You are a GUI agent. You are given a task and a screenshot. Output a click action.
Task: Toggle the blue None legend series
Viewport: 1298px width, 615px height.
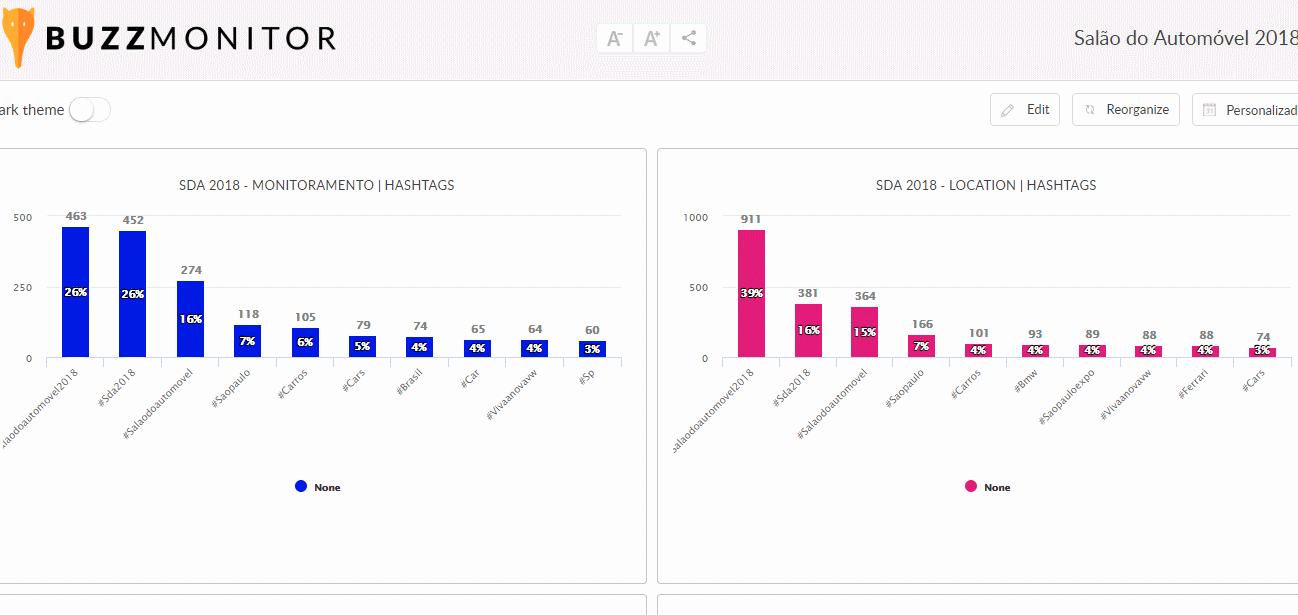[317, 487]
